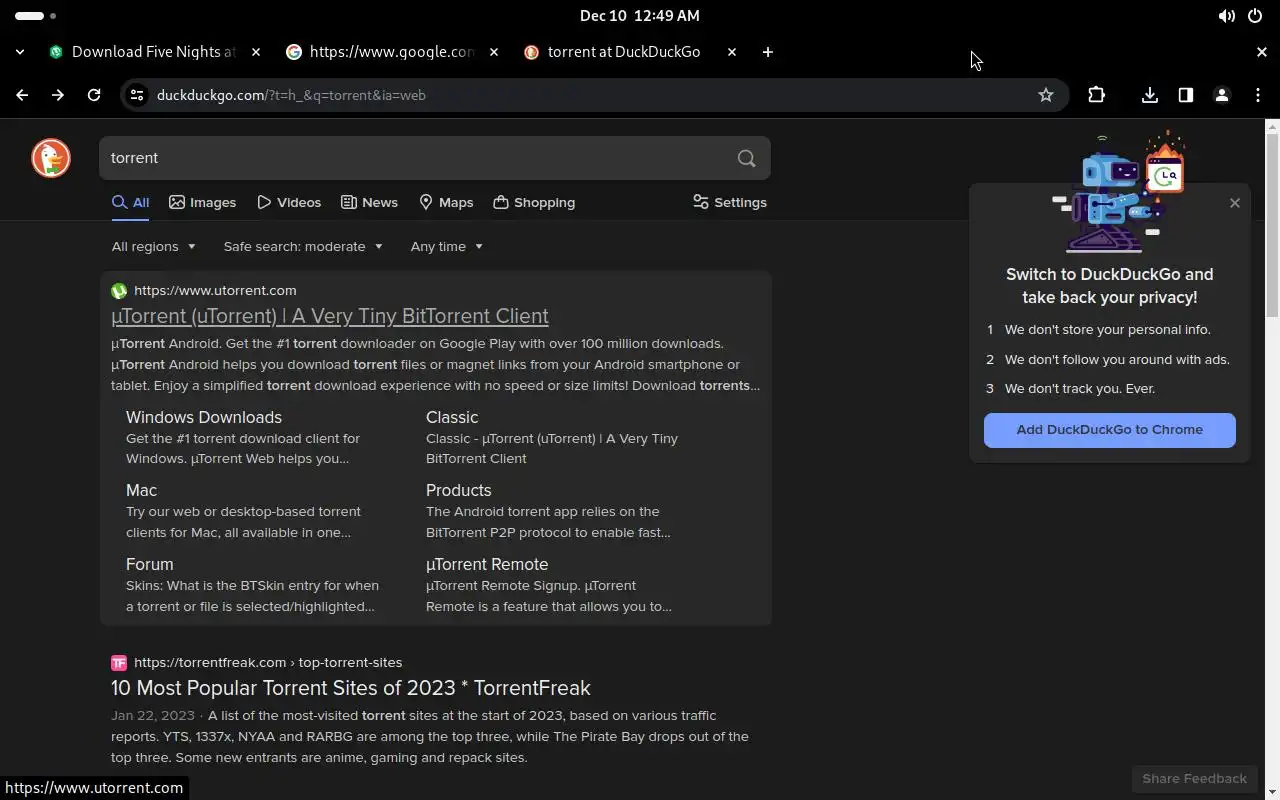This screenshot has height=800, width=1280.
Task: Expand the Any time dropdown
Action: coord(447,246)
